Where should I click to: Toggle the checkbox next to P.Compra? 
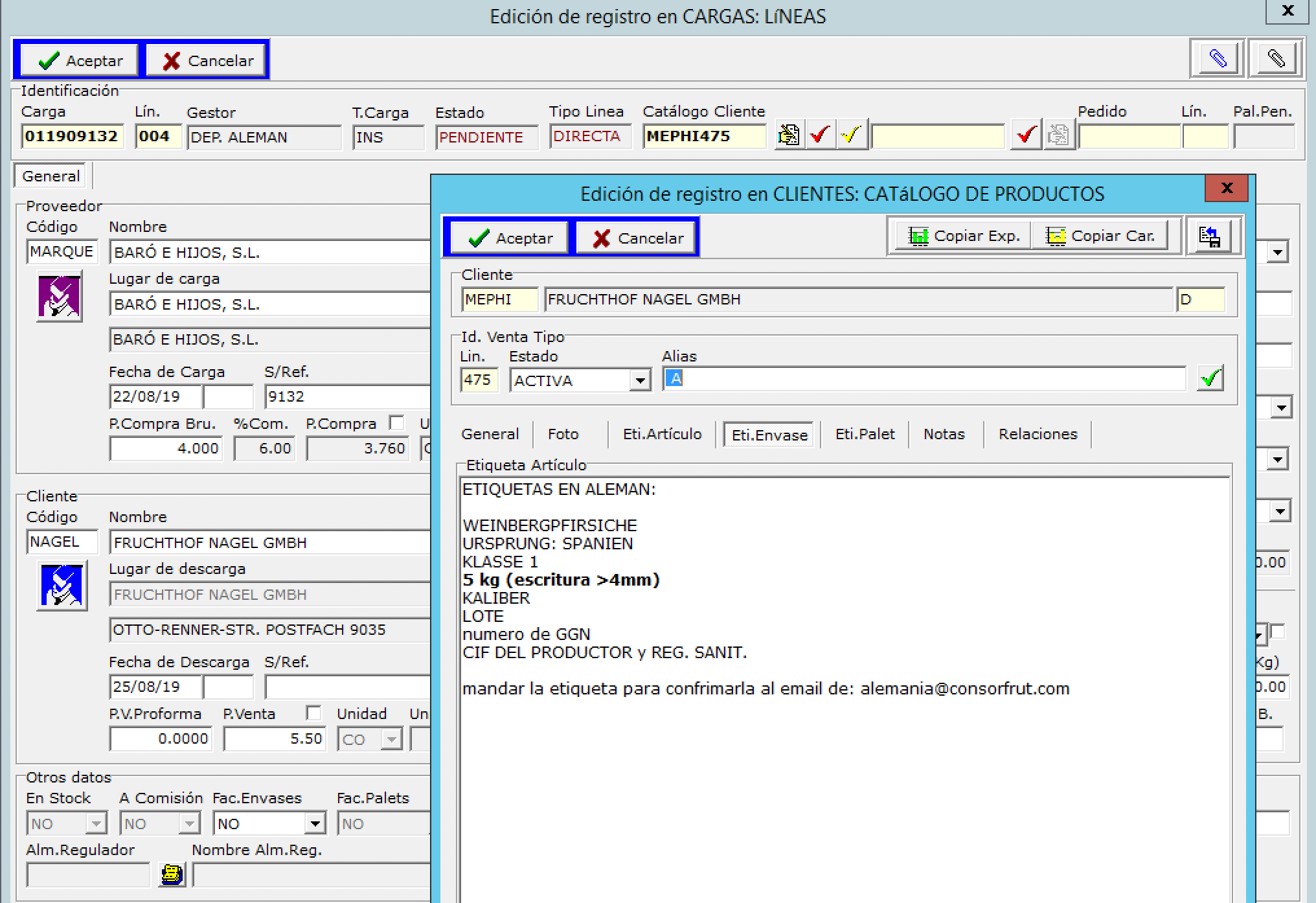(x=396, y=423)
